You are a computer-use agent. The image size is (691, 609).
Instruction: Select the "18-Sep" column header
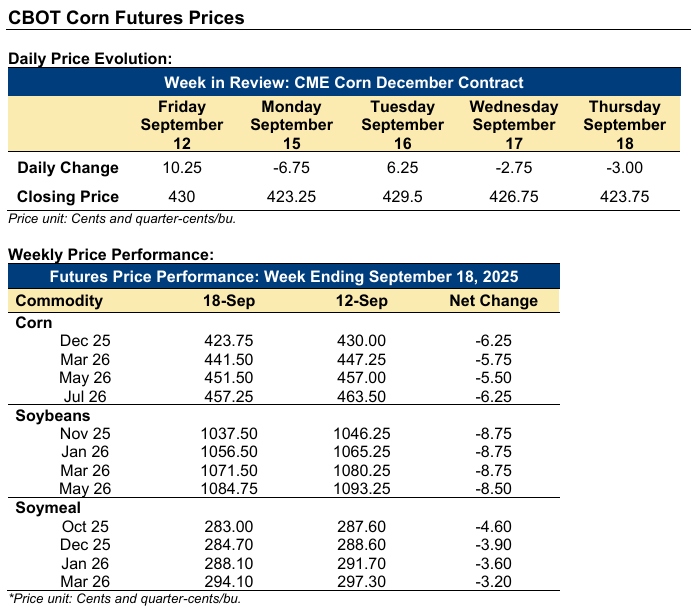[226, 301]
